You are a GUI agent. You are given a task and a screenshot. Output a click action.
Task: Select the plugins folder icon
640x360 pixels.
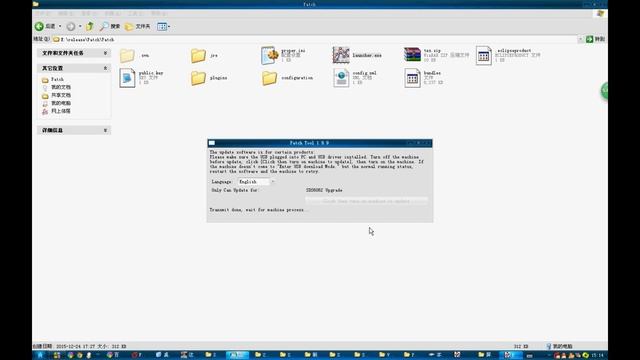click(198, 78)
